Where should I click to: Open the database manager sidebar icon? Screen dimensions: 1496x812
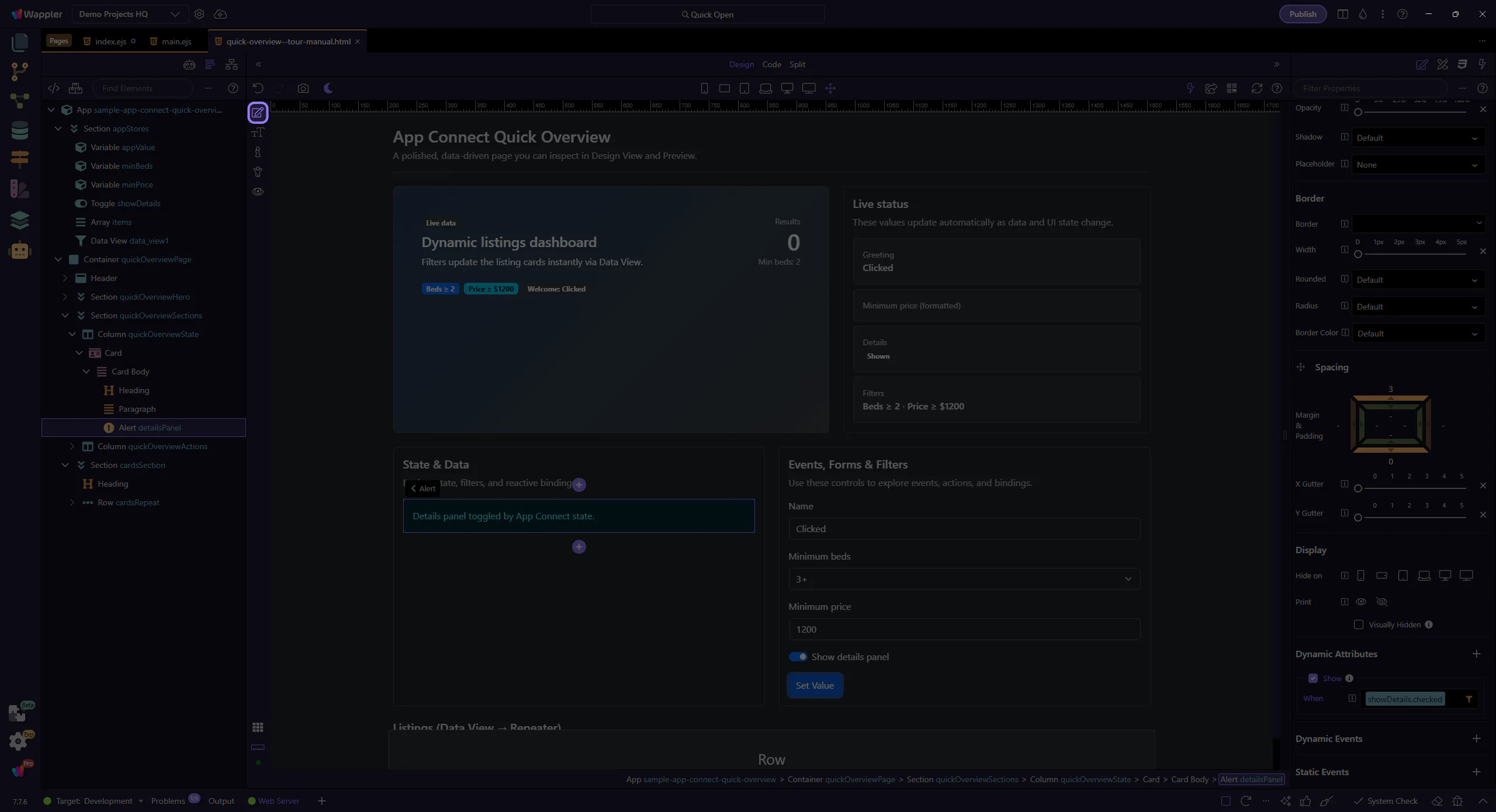pos(19,130)
